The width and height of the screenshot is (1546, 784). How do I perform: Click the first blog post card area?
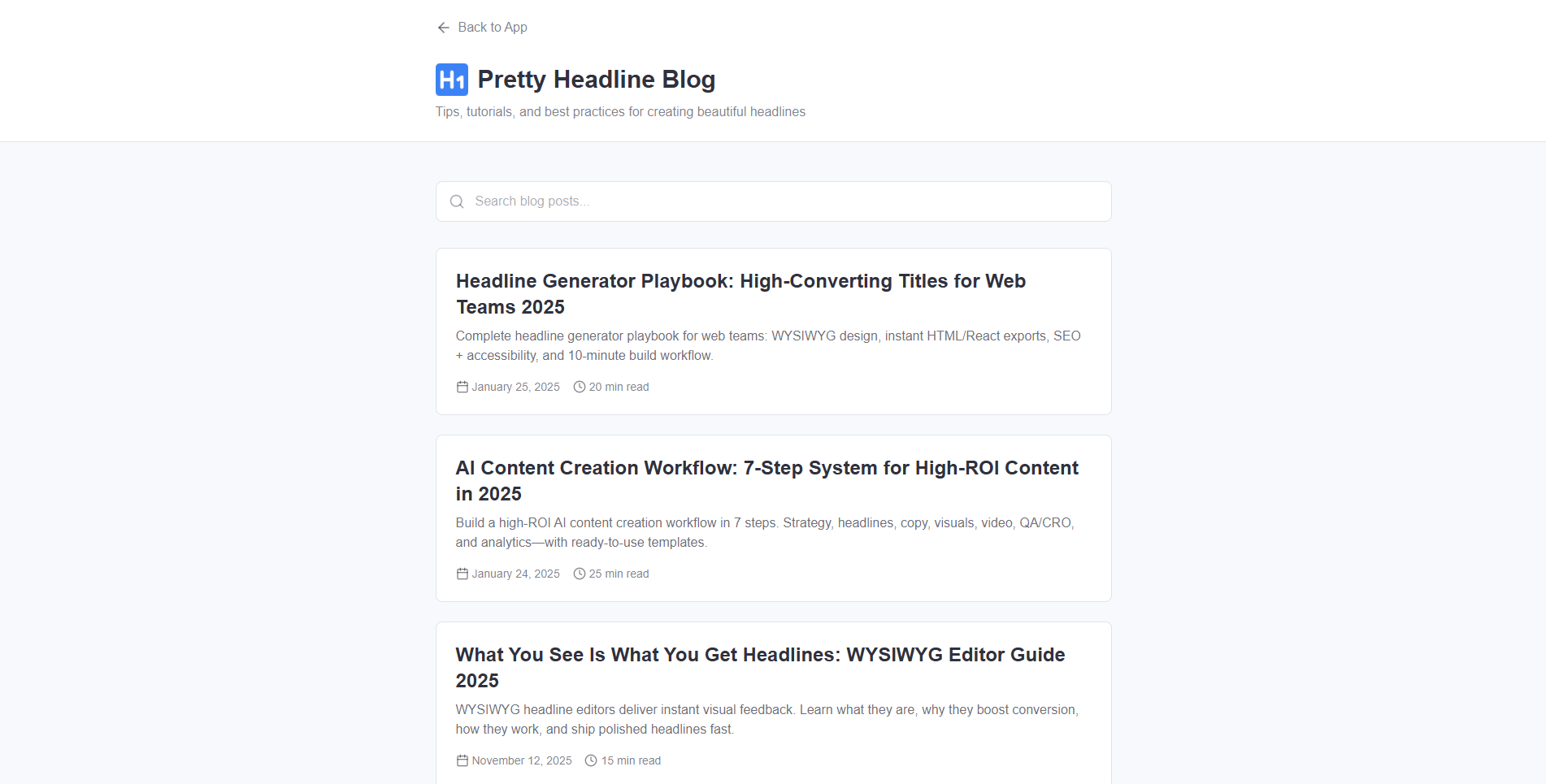coord(773,331)
